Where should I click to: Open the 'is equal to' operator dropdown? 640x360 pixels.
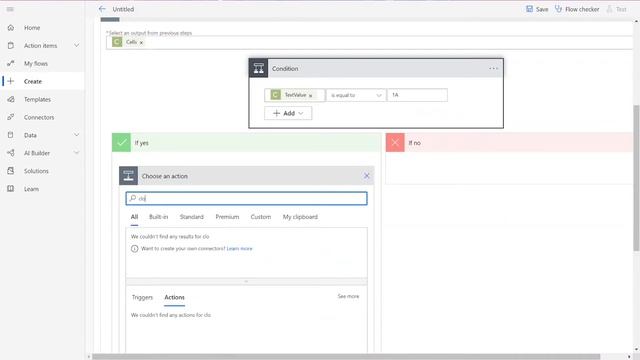(356, 95)
